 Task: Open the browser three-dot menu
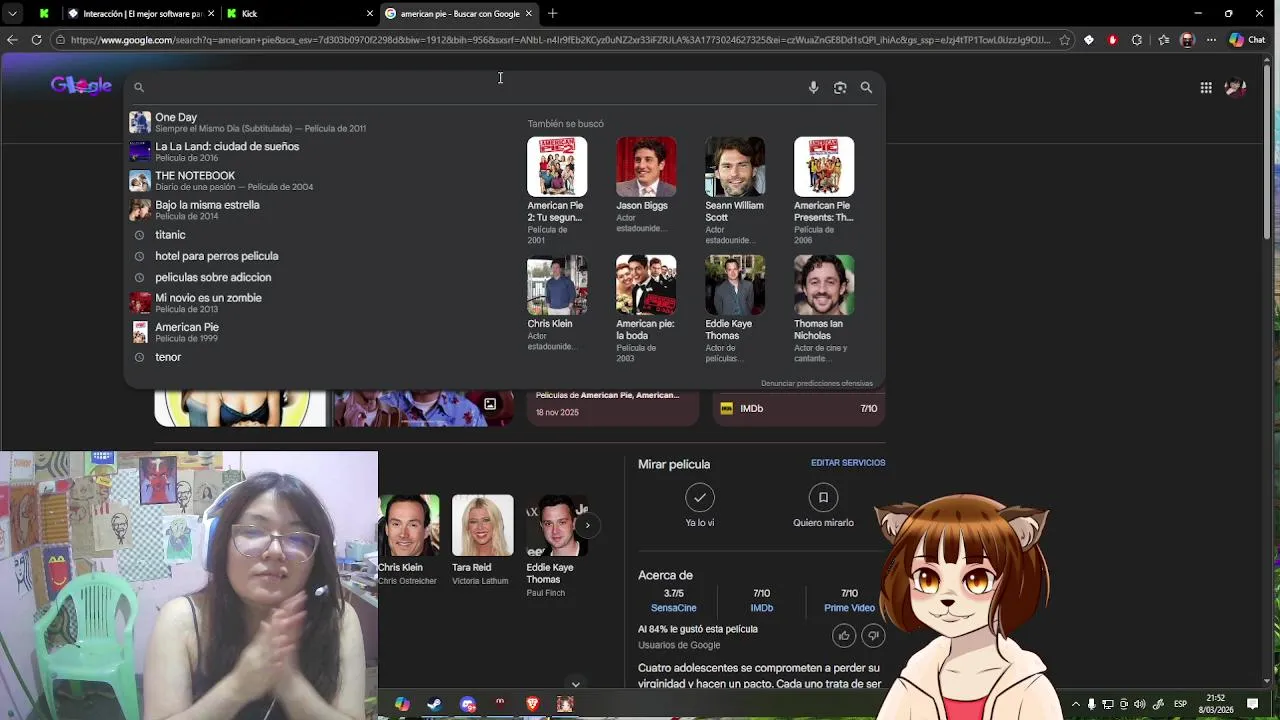[x=1211, y=40]
